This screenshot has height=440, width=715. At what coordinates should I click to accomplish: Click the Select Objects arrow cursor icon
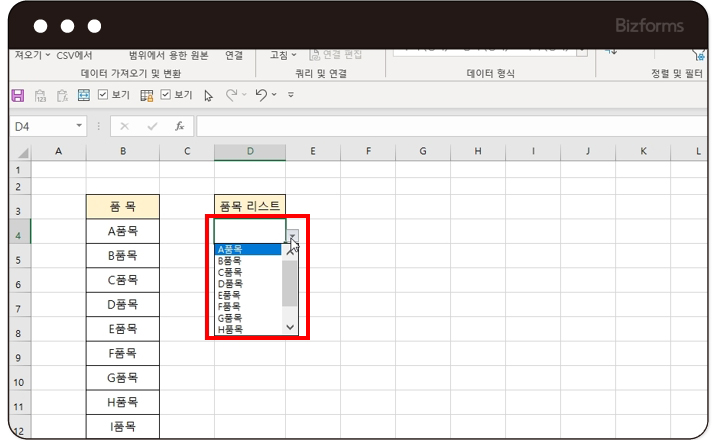tap(208, 96)
